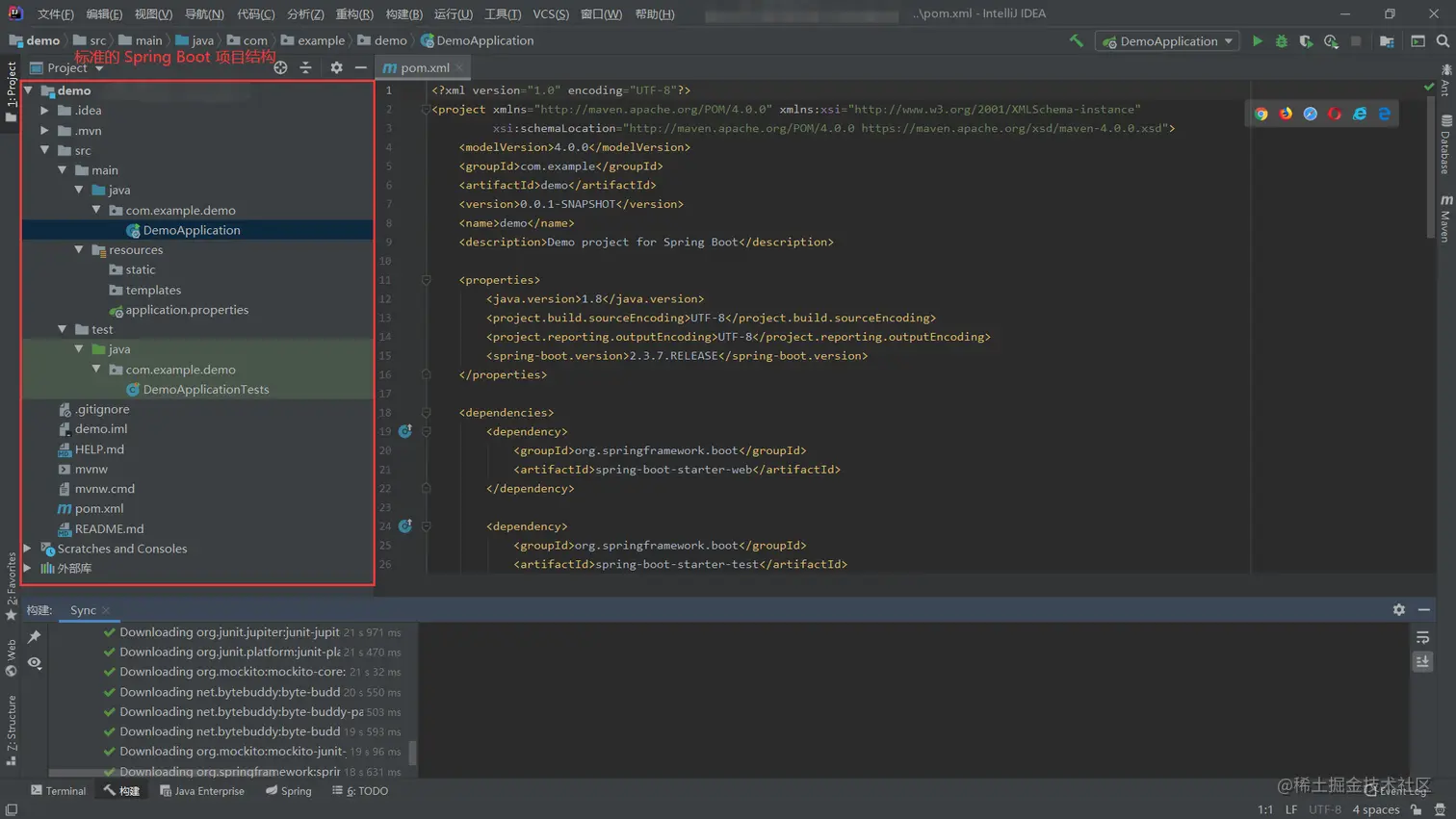Open pom.xml in Internet Explorer

click(x=1360, y=114)
